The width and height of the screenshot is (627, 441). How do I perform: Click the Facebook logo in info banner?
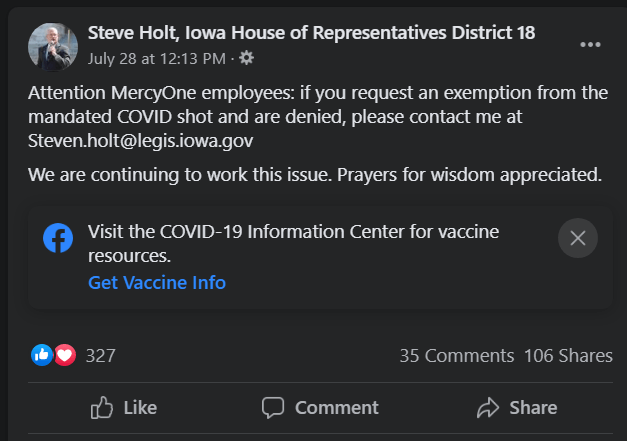click(x=58, y=238)
